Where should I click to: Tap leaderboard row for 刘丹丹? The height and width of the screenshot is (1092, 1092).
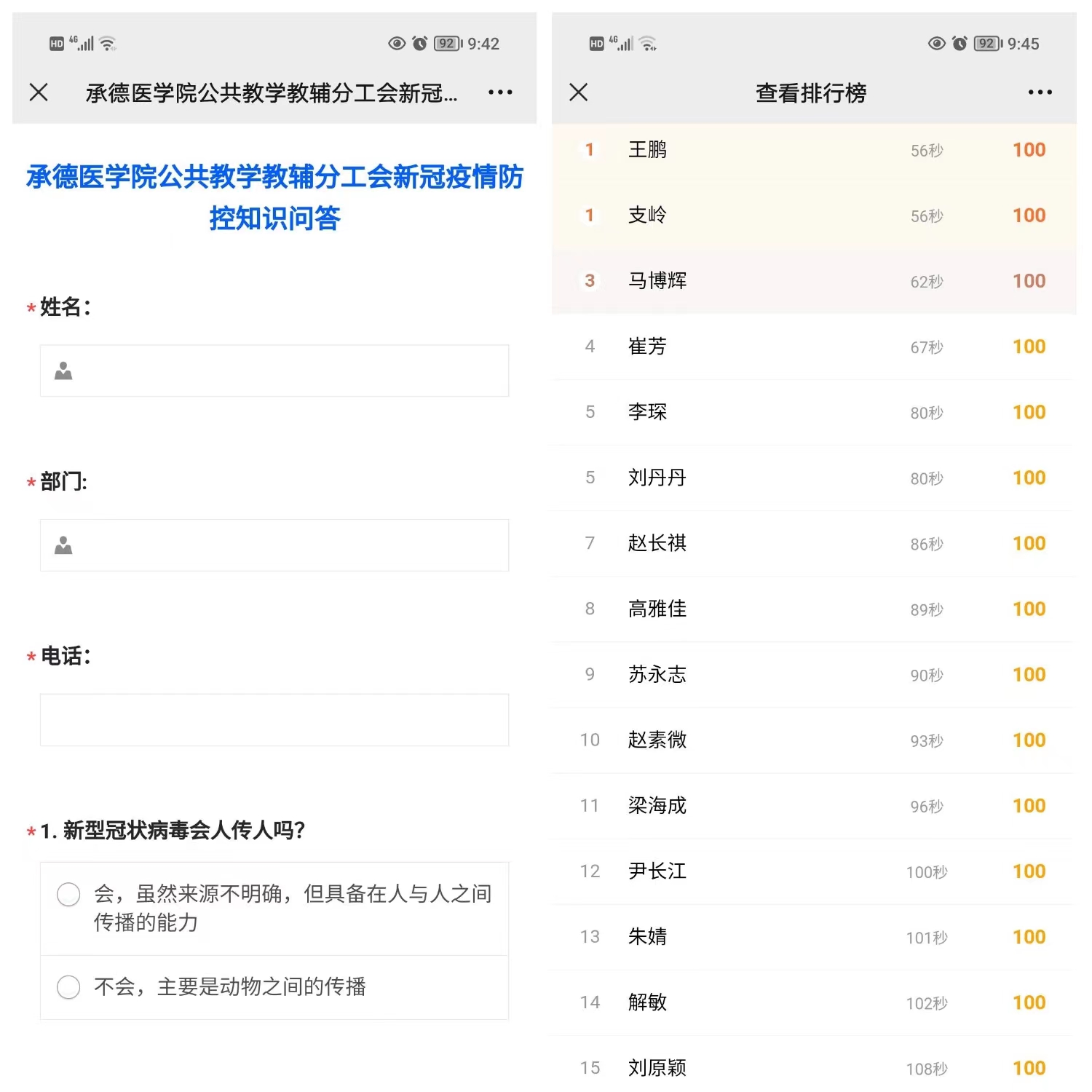[813, 478]
